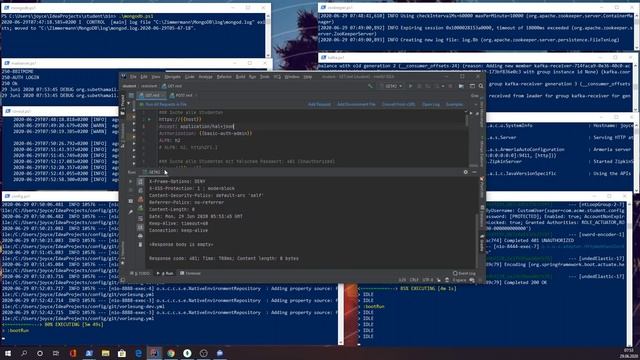The image size is (640, 360).
Task: Click the Convert from cURL link
Action: point(398,104)
